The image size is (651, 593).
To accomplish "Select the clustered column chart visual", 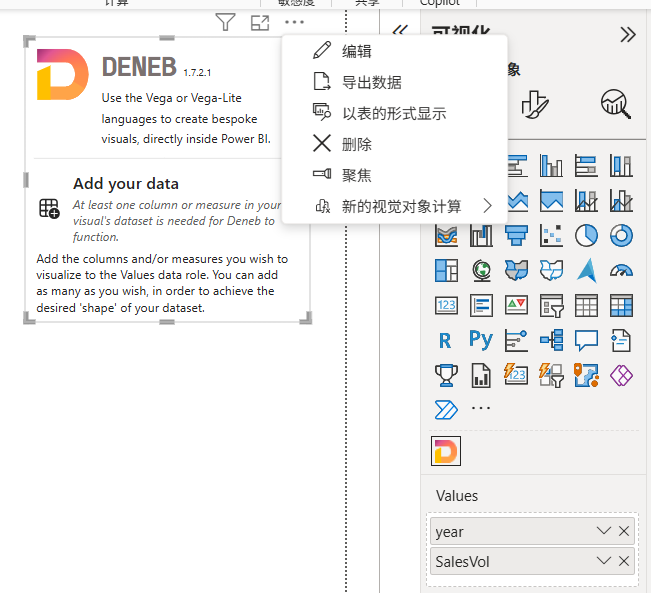I will tap(551, 165).
